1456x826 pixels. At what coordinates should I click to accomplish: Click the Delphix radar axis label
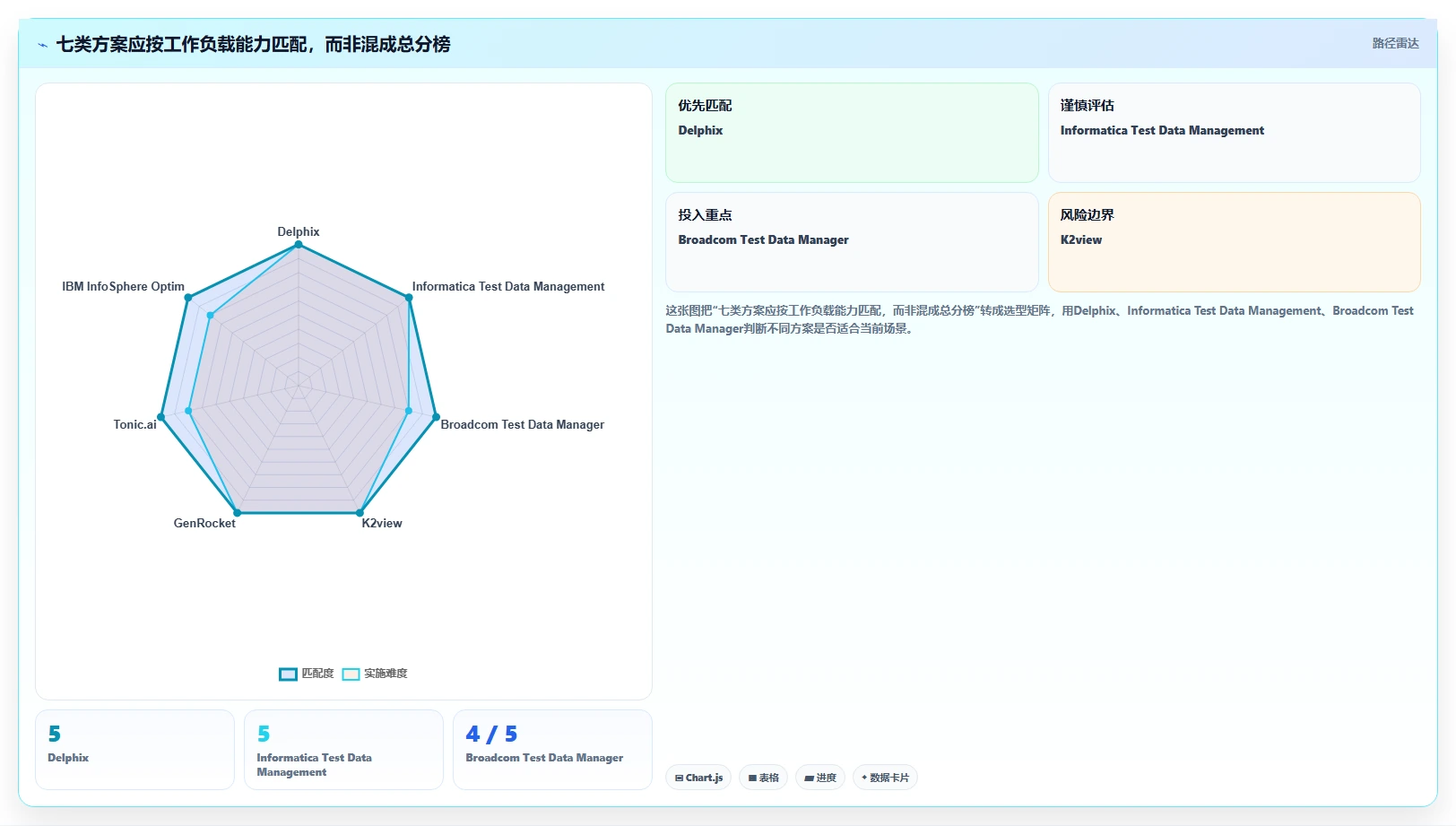tap(299, 231)
